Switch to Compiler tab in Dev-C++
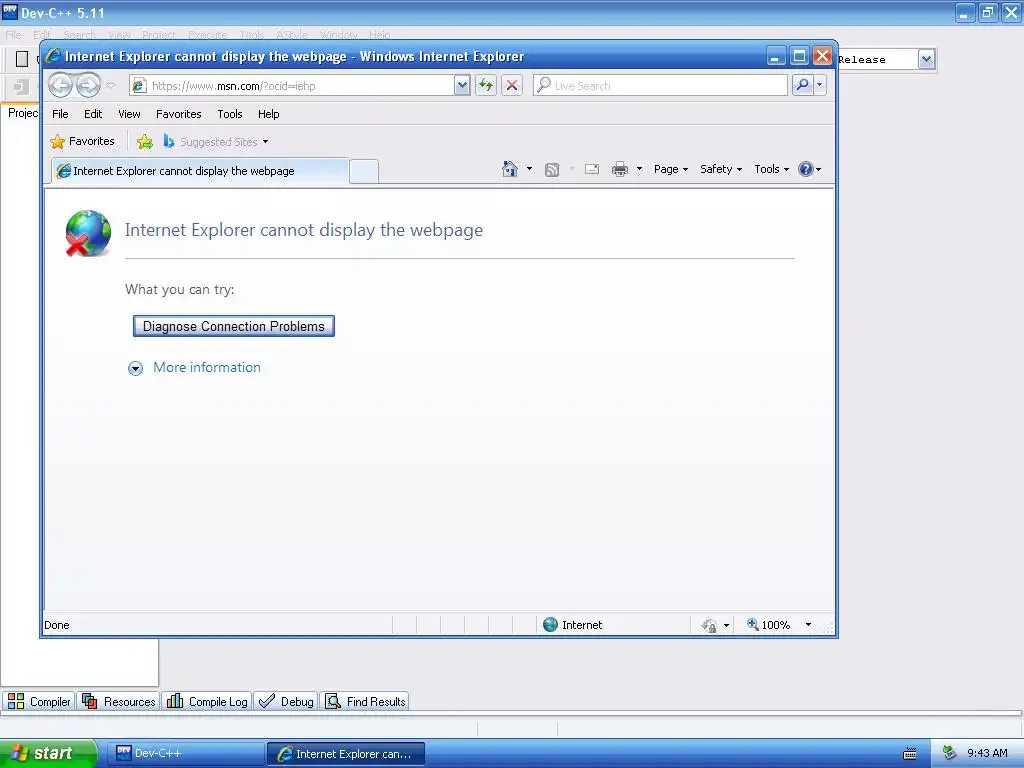Screen dimensions: 1024x768 point(39,701)
